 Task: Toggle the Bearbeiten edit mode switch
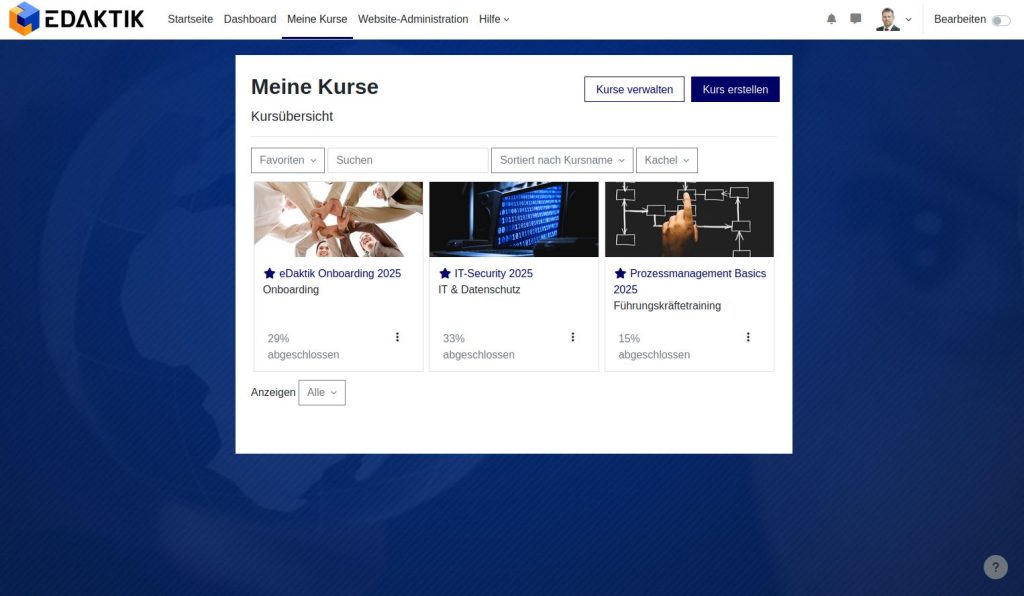(1000, 20)
